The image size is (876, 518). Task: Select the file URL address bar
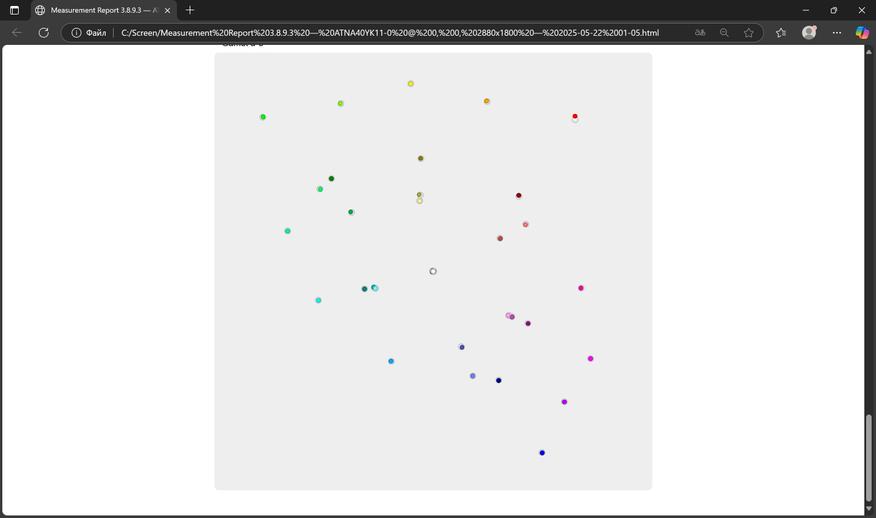point(390,32)
